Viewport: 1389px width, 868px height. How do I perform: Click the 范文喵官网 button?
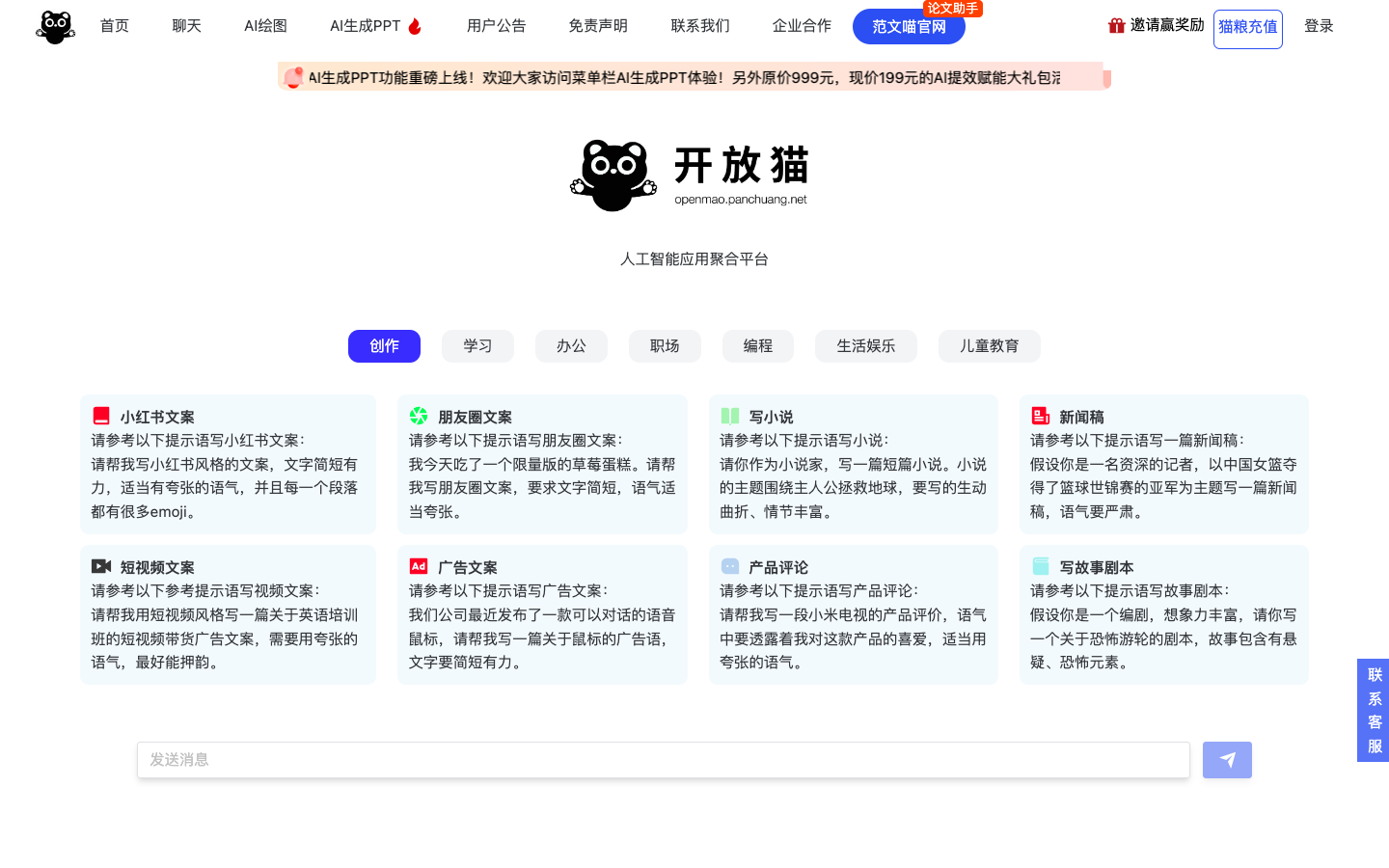pos(909,27)
